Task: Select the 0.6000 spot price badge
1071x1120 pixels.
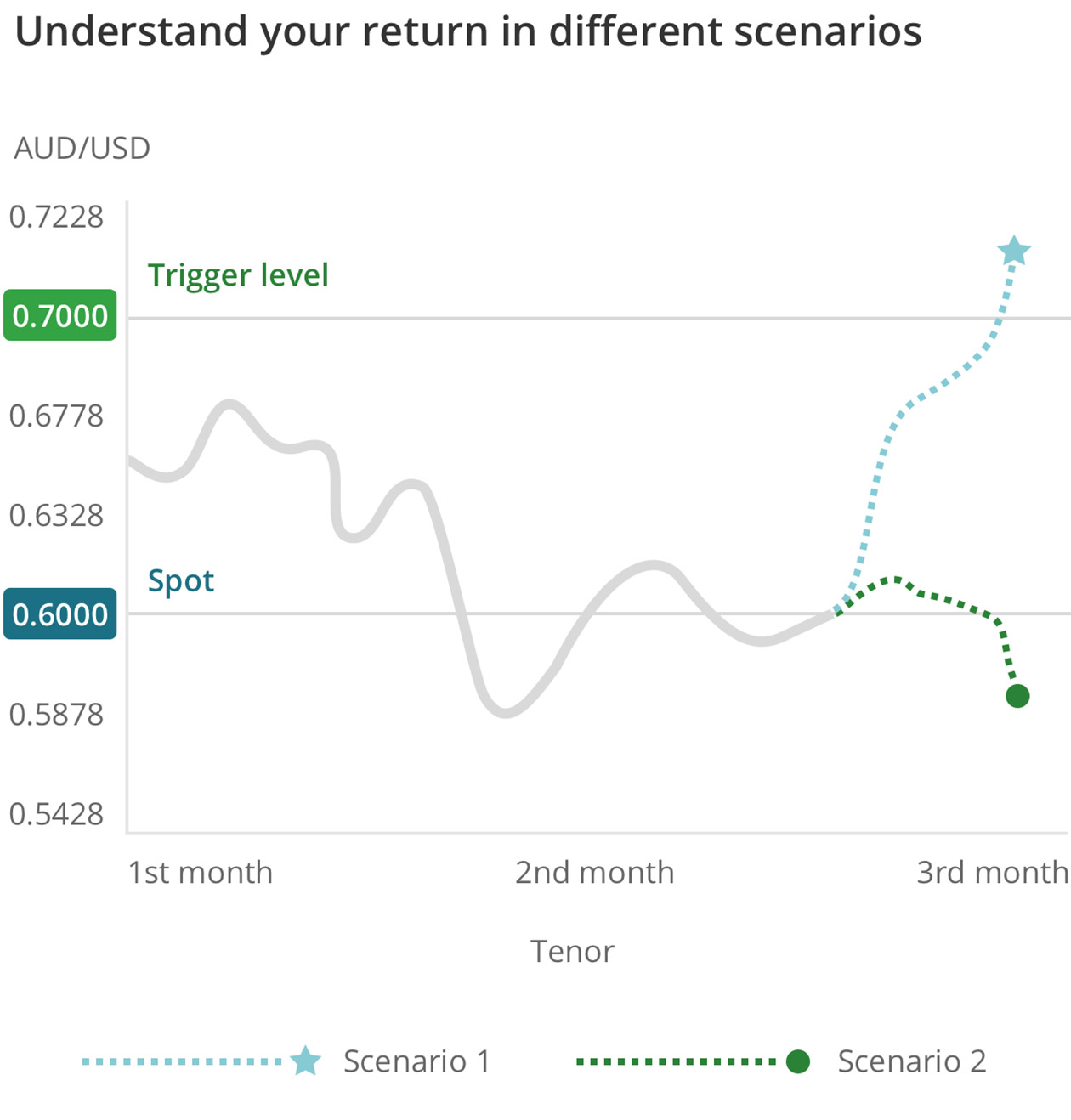Action: point(60,614)
